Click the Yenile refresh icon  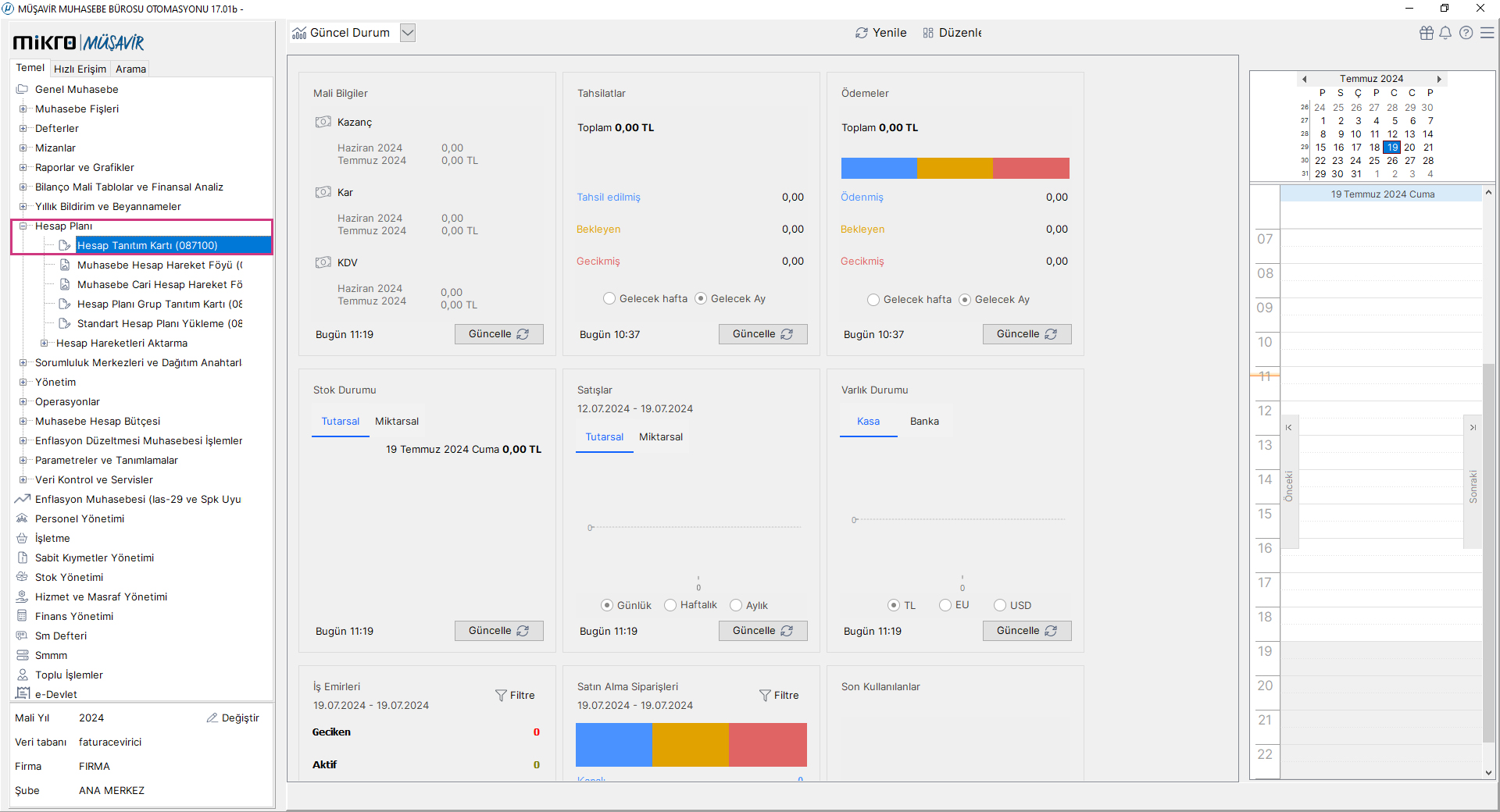pyautogui.click(x=862, y=33)
